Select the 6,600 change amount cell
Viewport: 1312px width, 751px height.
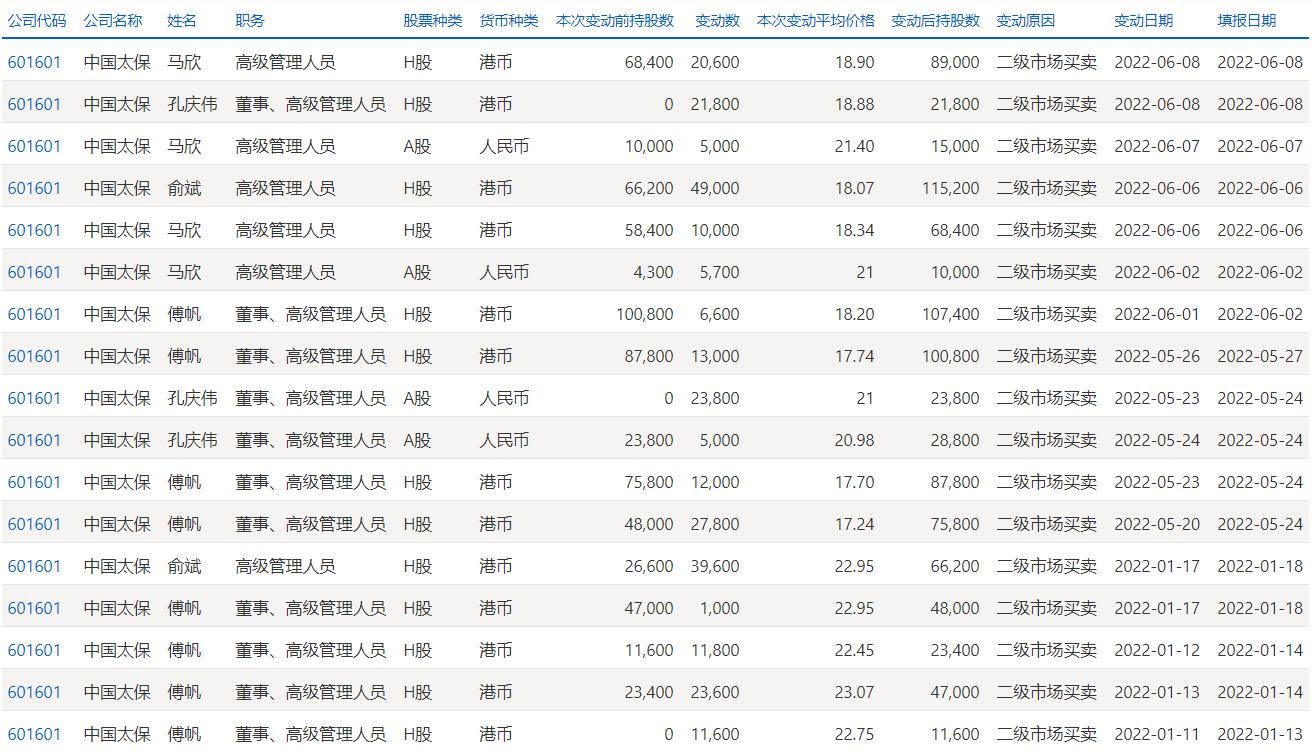click(720, 314)
